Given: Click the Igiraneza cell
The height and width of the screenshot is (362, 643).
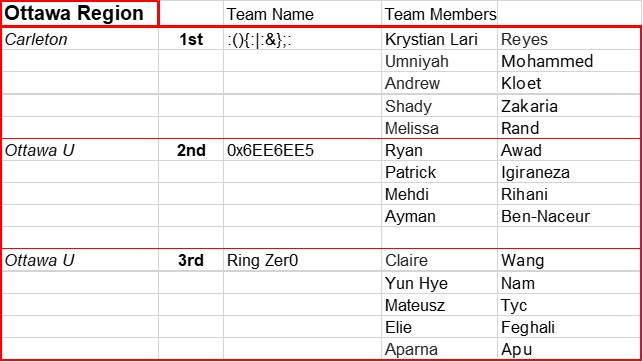Looking at the screenshot, I should tap(569, 172).
